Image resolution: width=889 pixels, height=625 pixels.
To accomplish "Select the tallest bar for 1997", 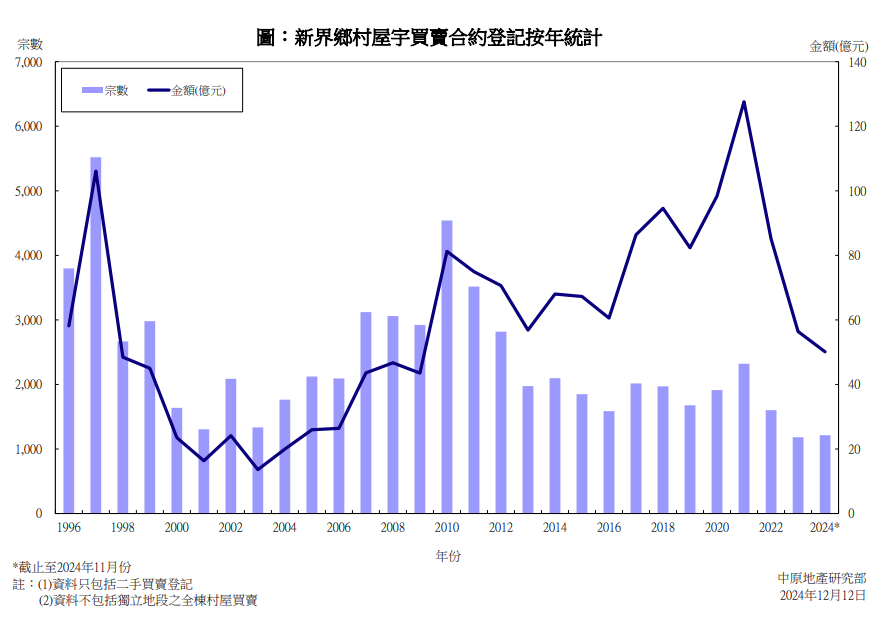I will coord(96,335).
